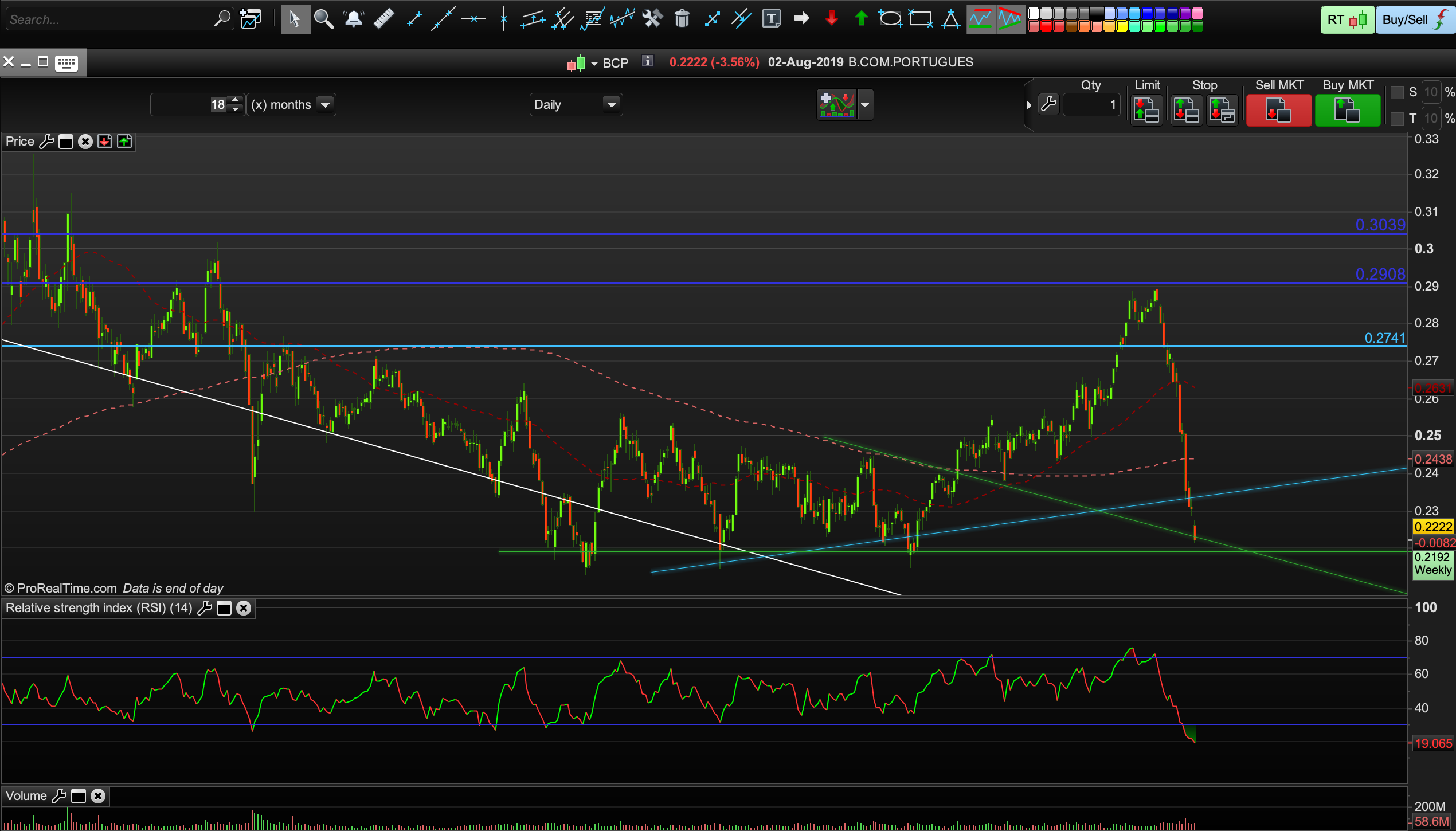Enable the S percent checkbox
The width and height of the screenshot is (1456, 831).
point(1397,92)
